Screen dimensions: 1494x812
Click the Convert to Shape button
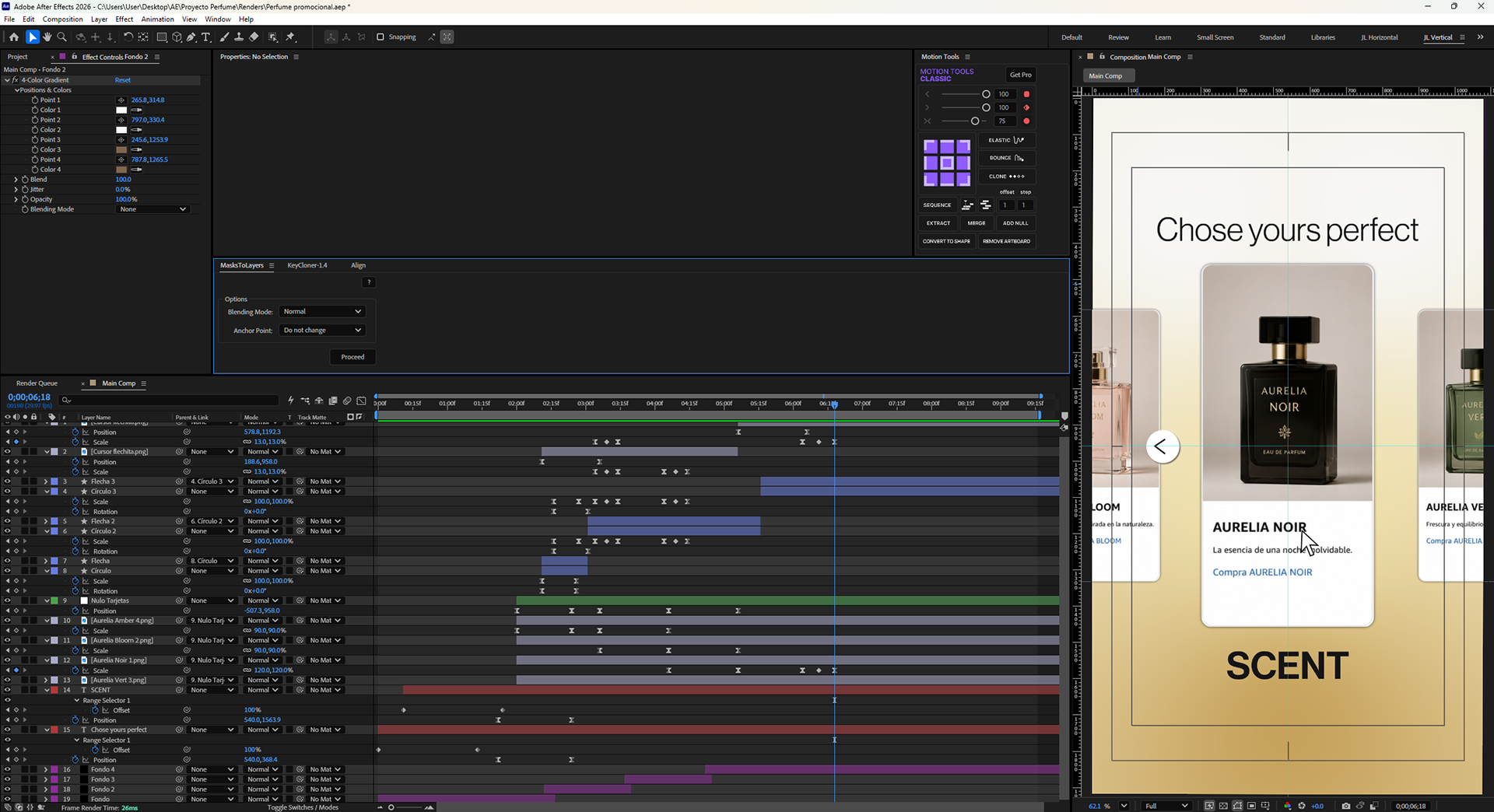(x=946, y=241)
